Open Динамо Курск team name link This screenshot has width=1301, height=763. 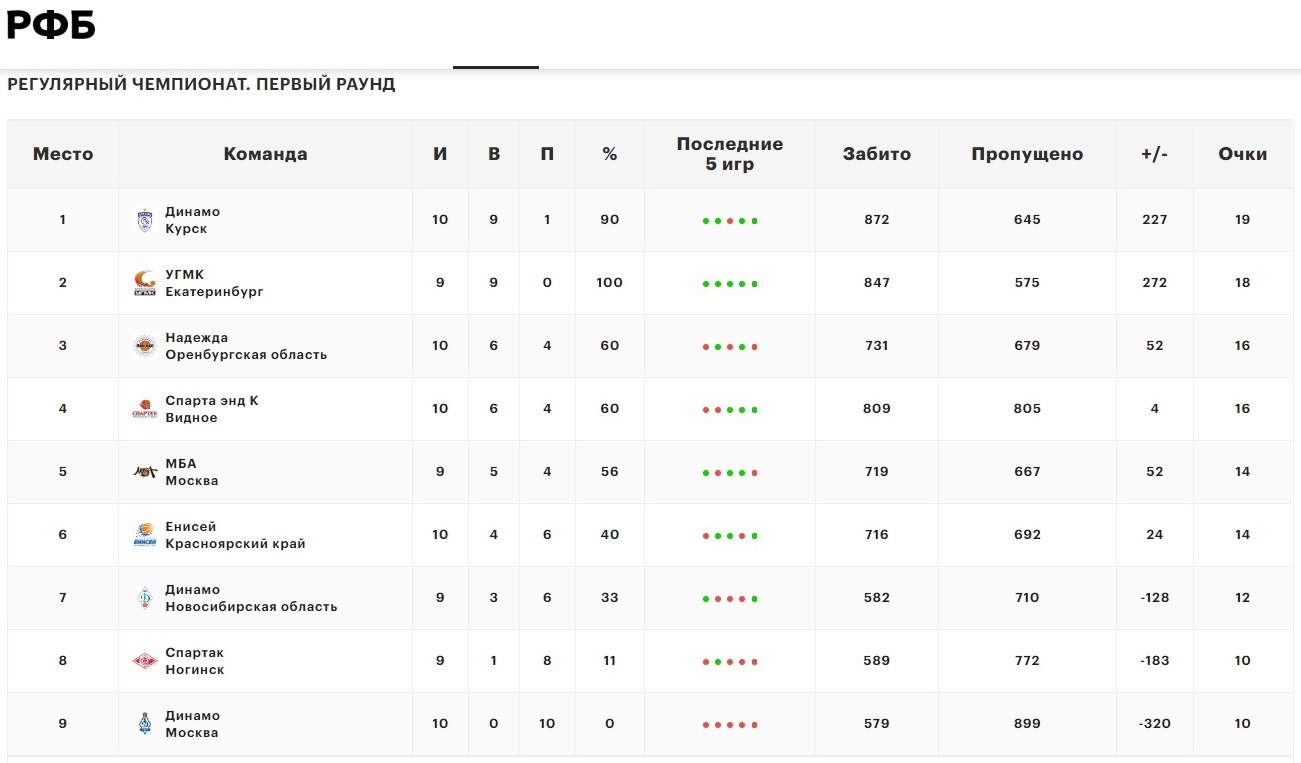click(x=192, y=220)
